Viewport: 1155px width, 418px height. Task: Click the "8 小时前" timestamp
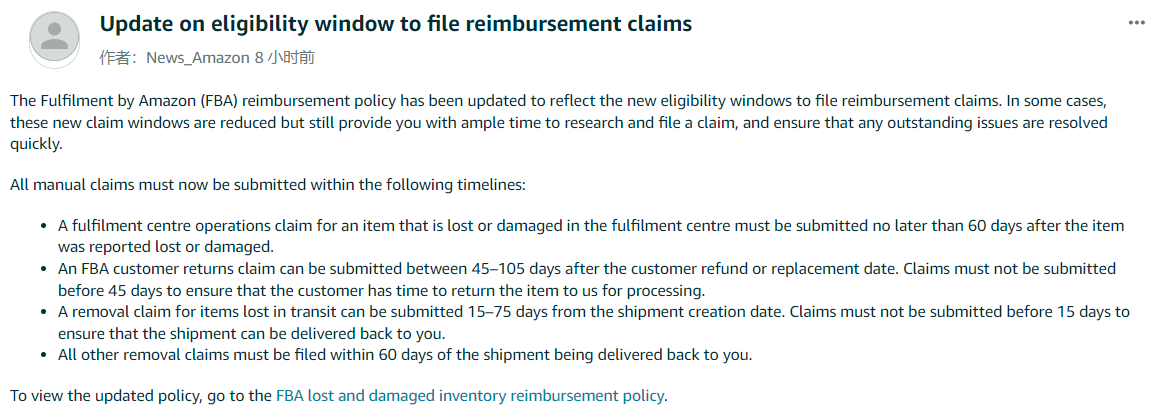click(x=292, y=58)
